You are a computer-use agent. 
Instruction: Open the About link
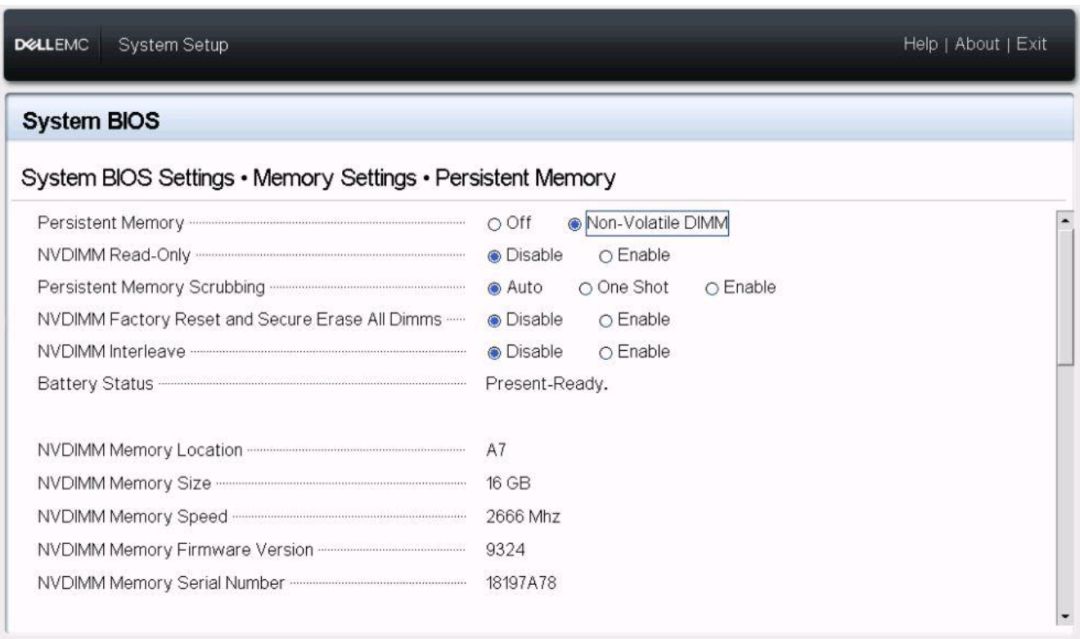coord(977,44)
